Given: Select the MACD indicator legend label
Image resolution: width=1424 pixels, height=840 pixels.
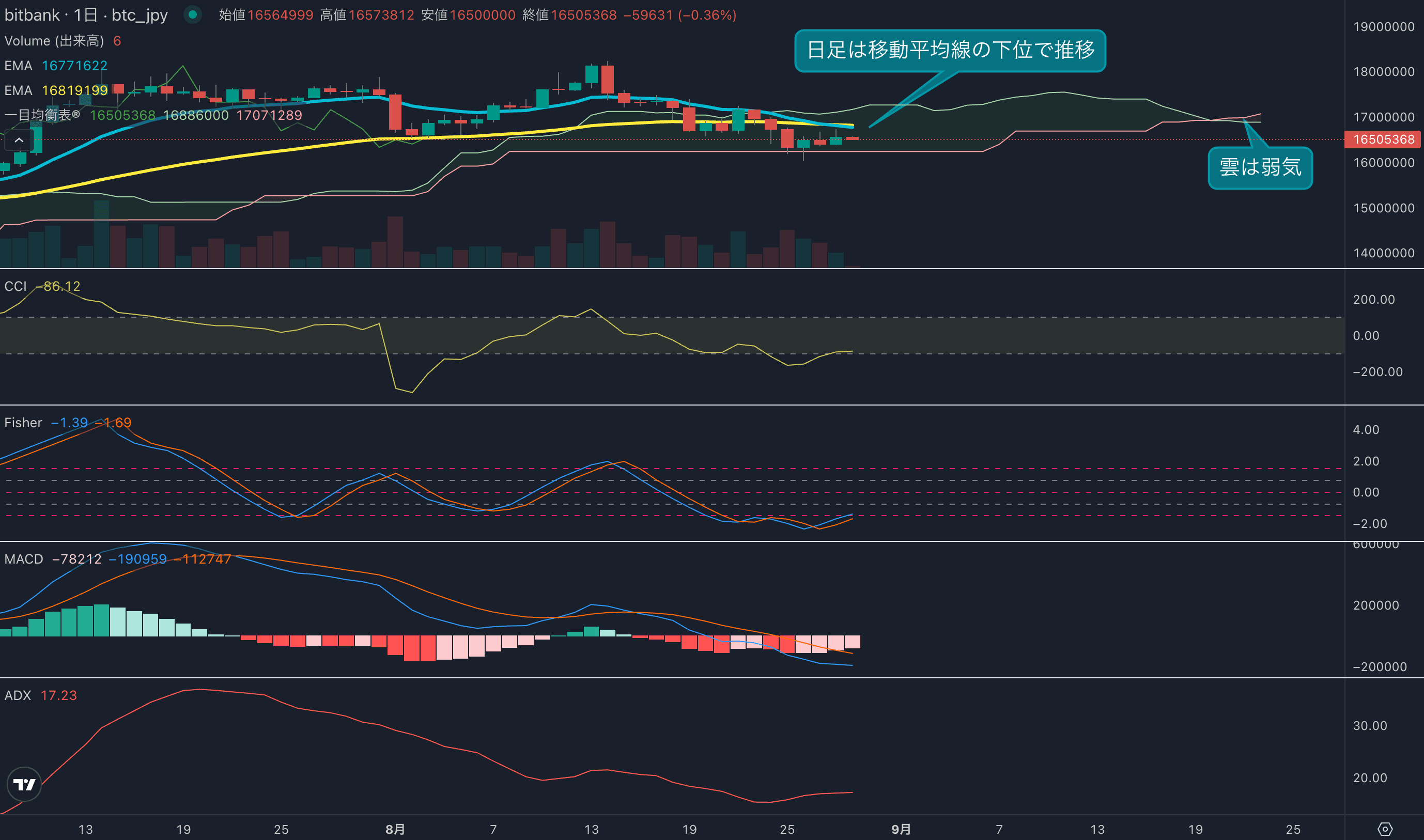Looking at the screenshot, I should click(x=24, y=559).
